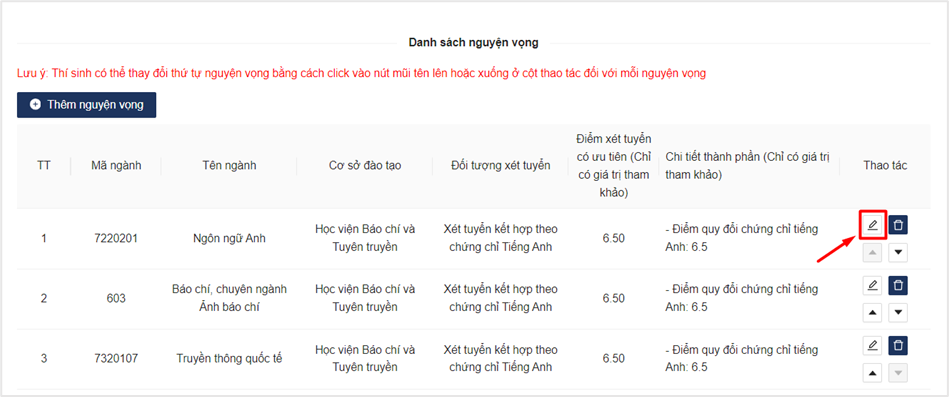Move wish 603 up one position

coord(872,312)
